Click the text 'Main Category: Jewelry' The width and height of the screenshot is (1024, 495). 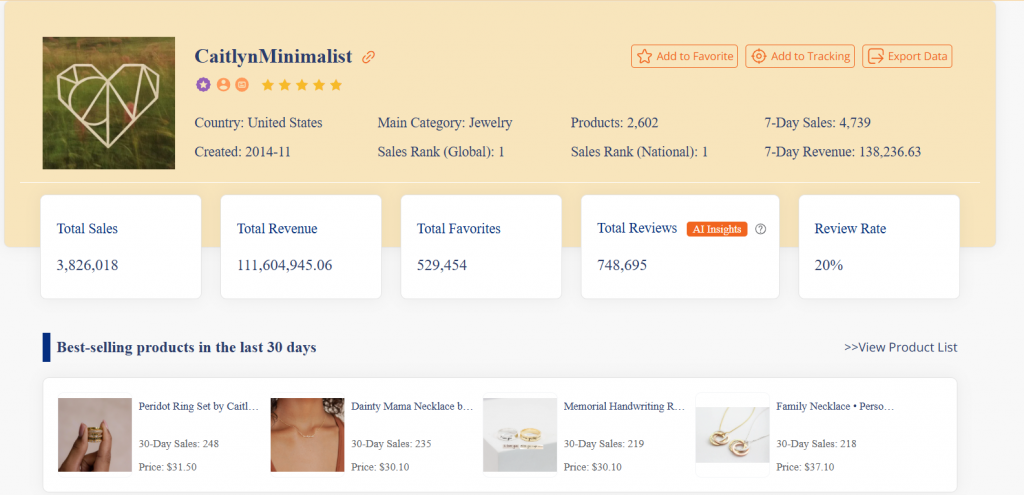[x=445, y=123]
